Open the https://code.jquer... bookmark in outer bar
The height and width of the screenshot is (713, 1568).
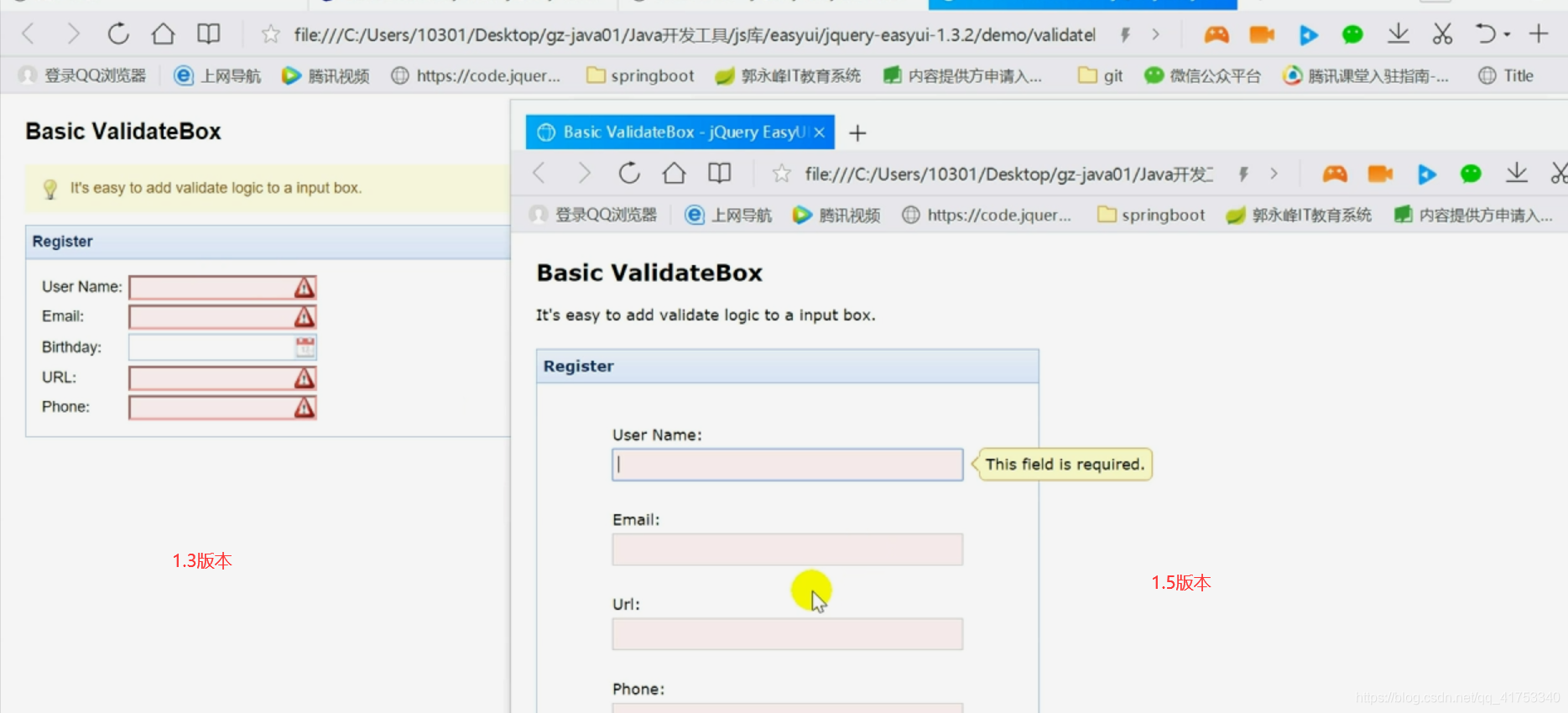point(476,75)
